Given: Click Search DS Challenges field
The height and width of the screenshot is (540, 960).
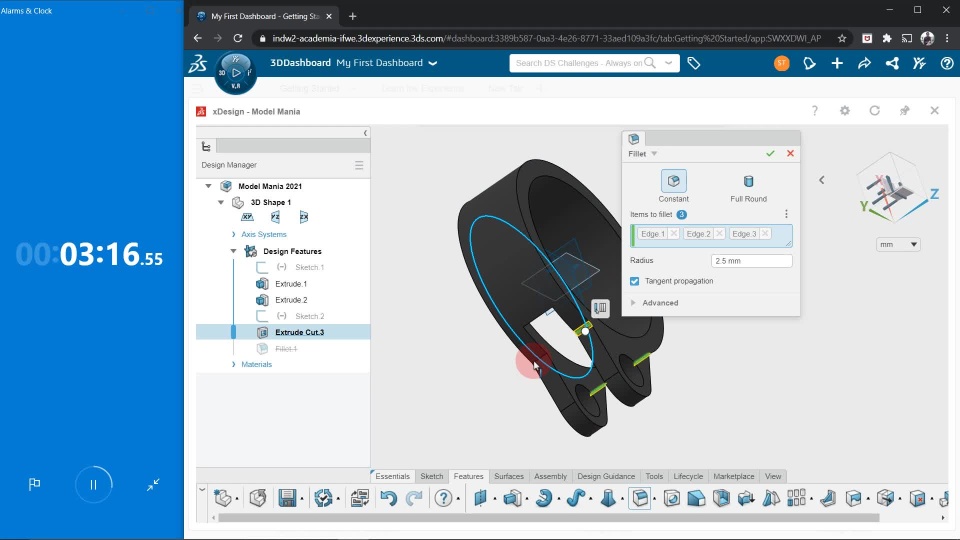Looking at the screenshot, I should [579, 63].
